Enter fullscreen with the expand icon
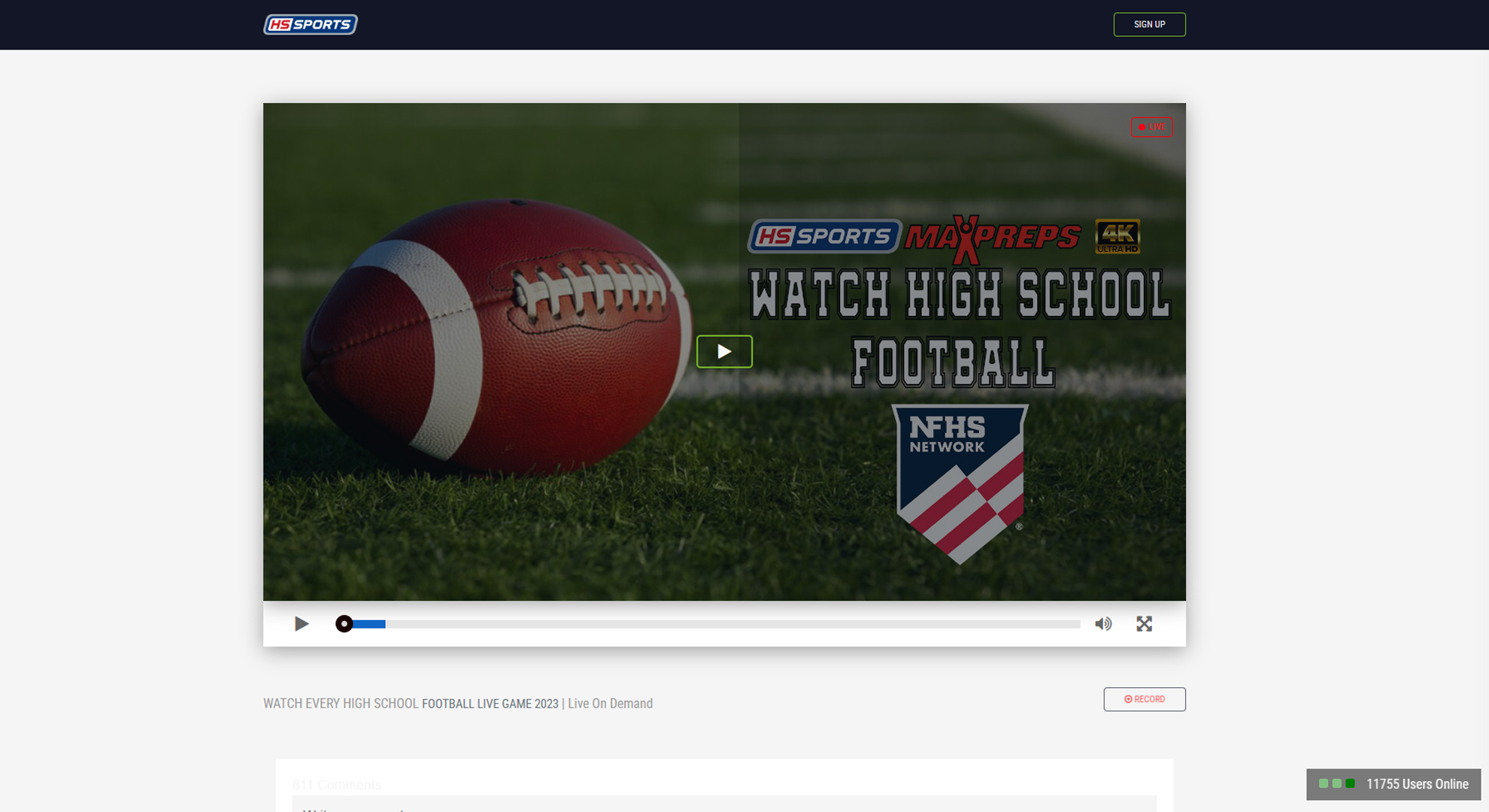Image resolution: width=1489 pixels, height=812 pixels. click(x=1144, y=624)
